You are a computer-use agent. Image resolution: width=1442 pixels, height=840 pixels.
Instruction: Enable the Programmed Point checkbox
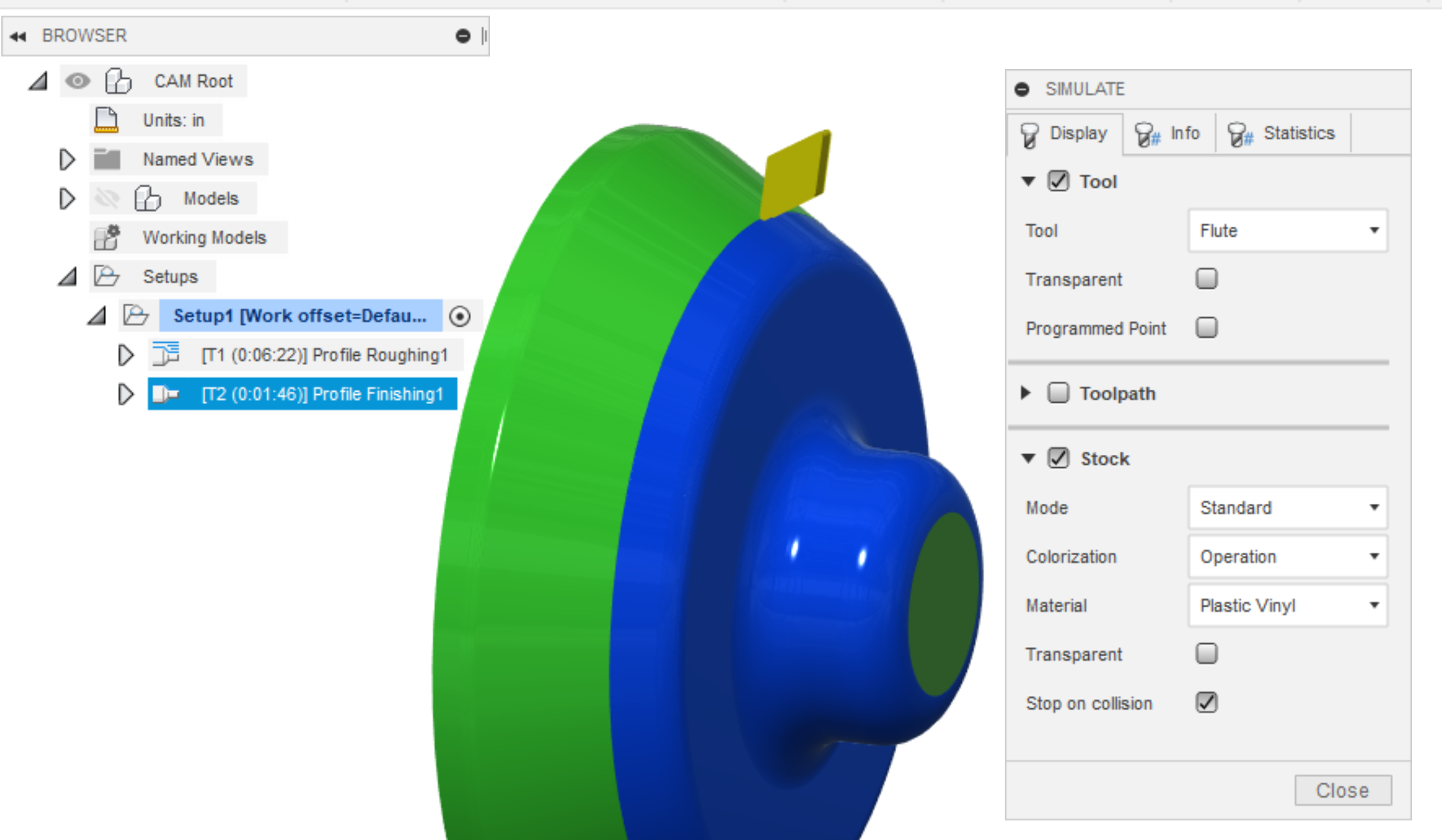[x=1206, y=327]
